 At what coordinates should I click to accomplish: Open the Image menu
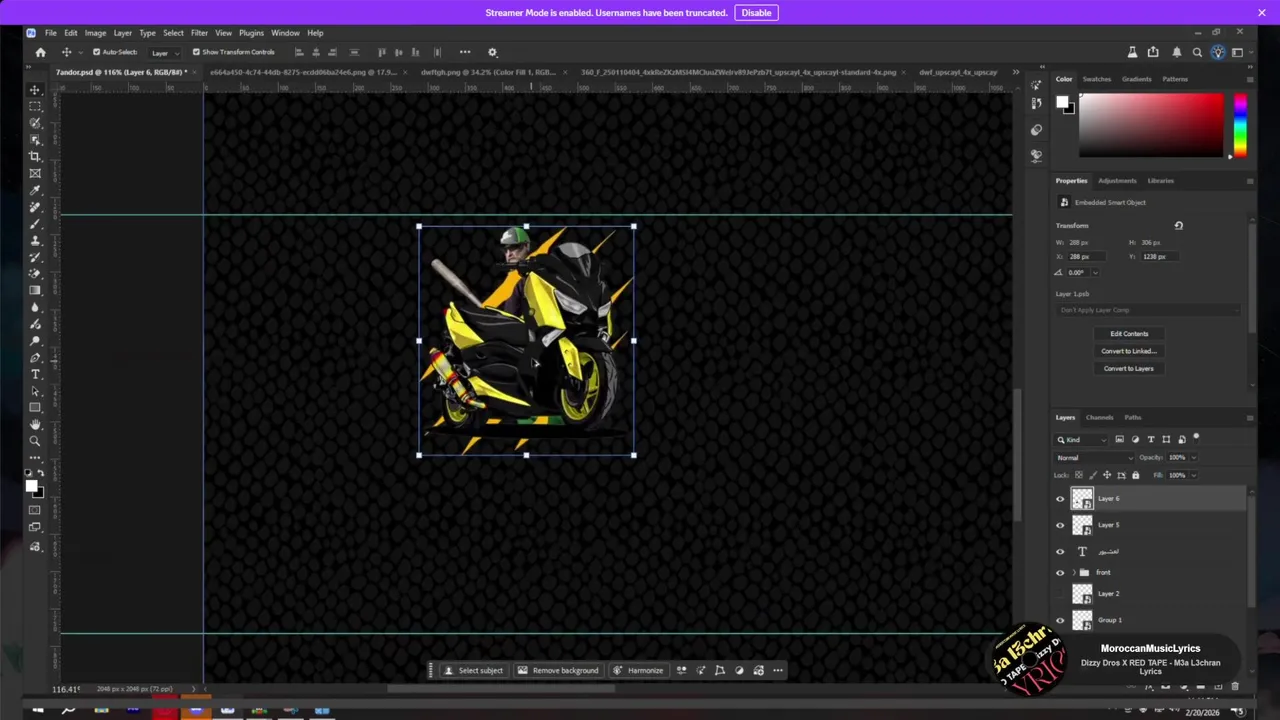click(95, 33)
